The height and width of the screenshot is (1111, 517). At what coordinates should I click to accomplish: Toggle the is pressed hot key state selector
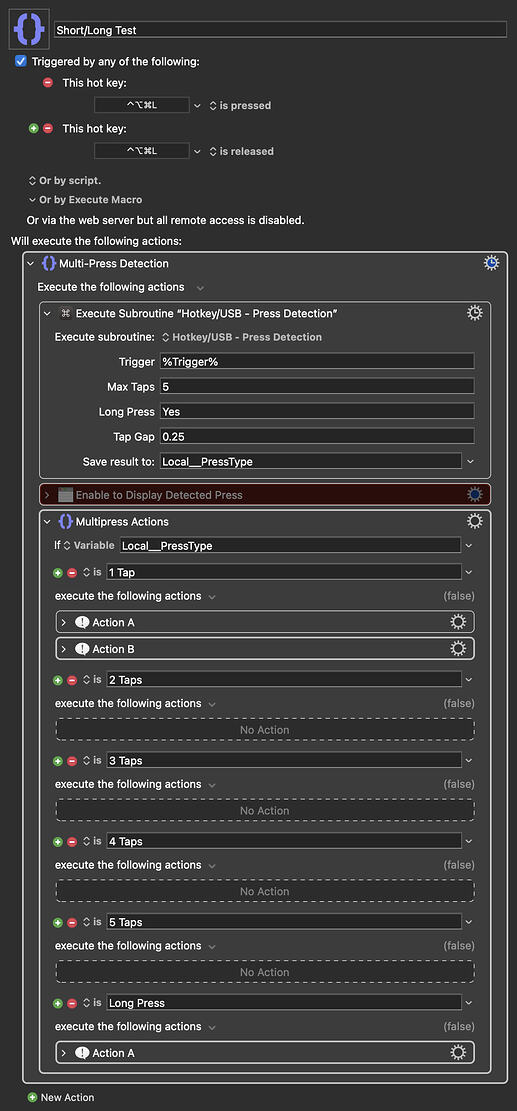(240, 106)
